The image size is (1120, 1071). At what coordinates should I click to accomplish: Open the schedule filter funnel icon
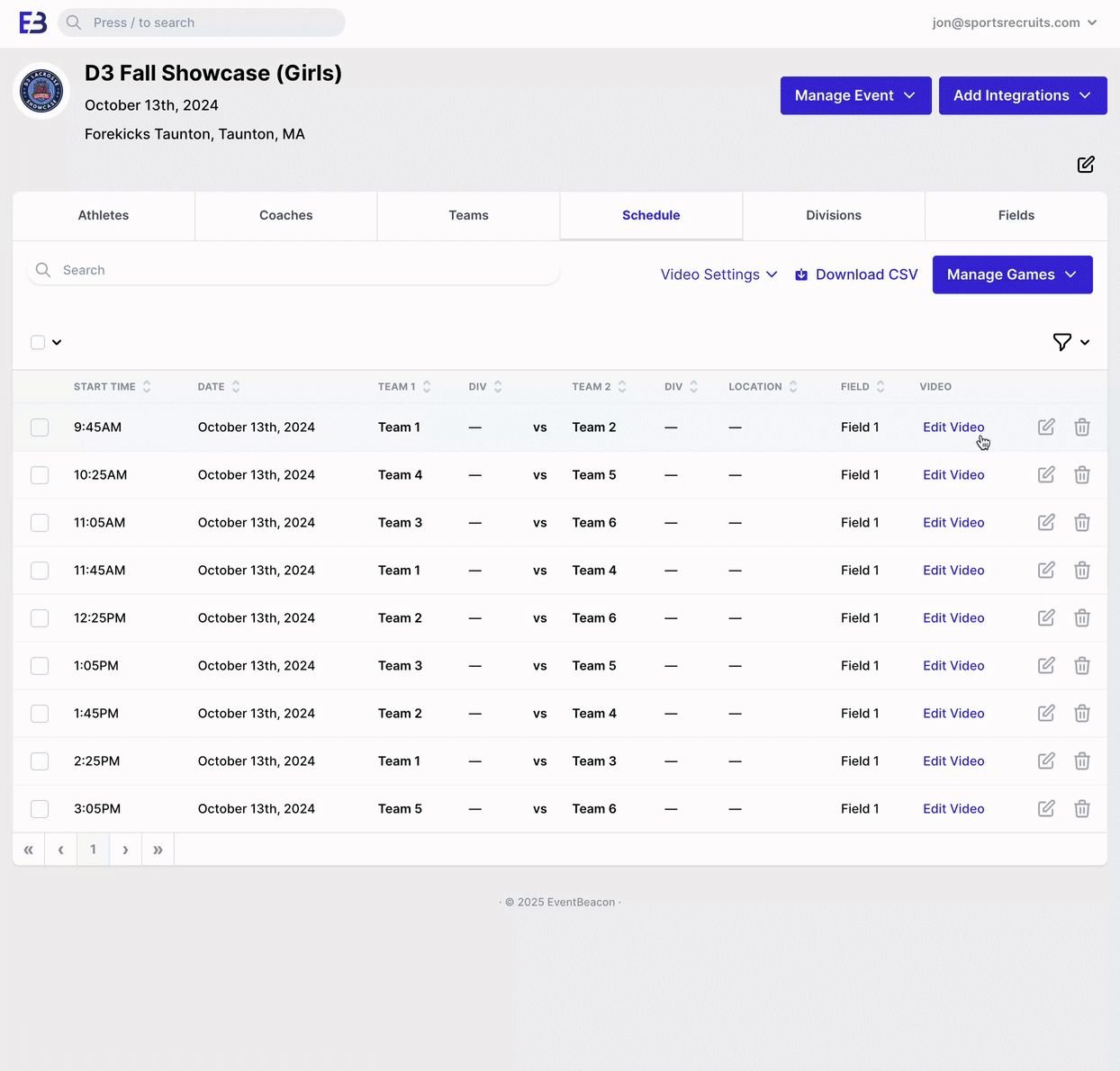point(1062,342)
